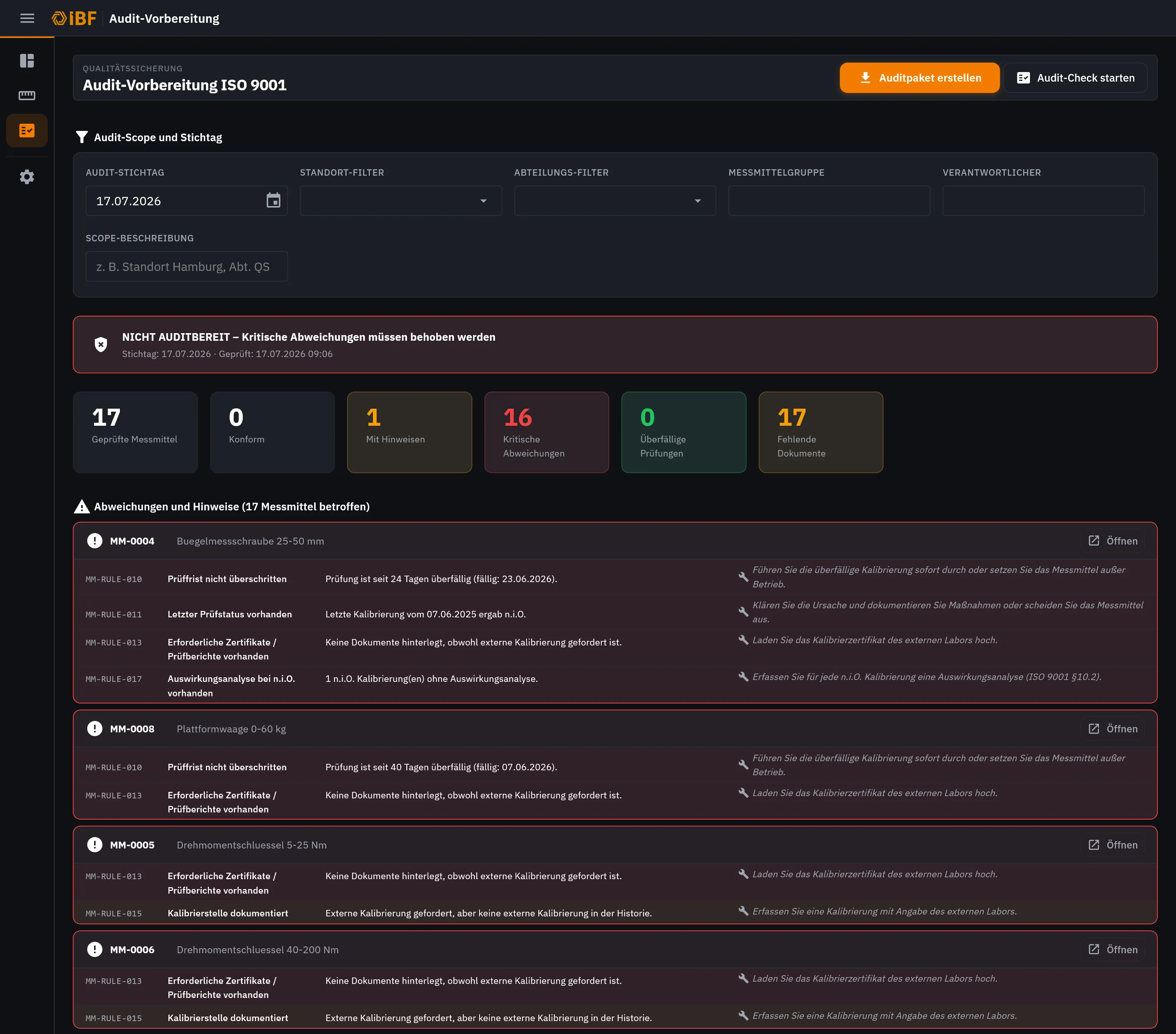
Task: Click the Audit-Vorbereitung ISO 9001 heading
Action: click(185, 85)
